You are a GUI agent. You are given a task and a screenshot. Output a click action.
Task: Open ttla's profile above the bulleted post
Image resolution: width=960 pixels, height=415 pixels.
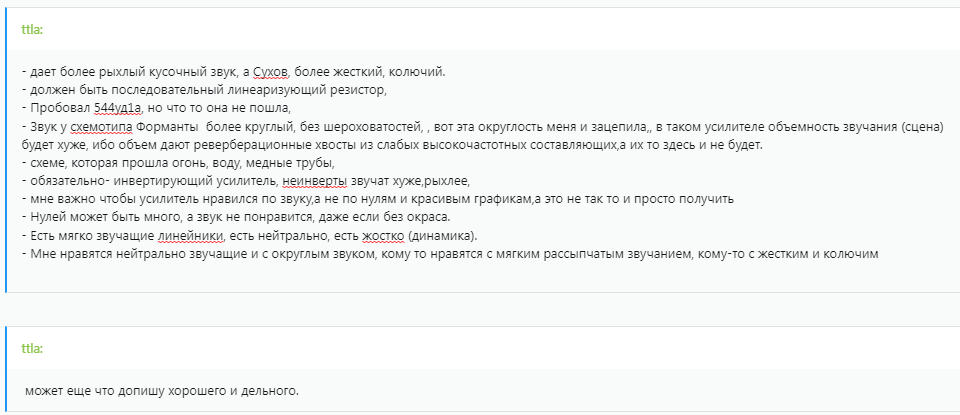click(31, 28)
